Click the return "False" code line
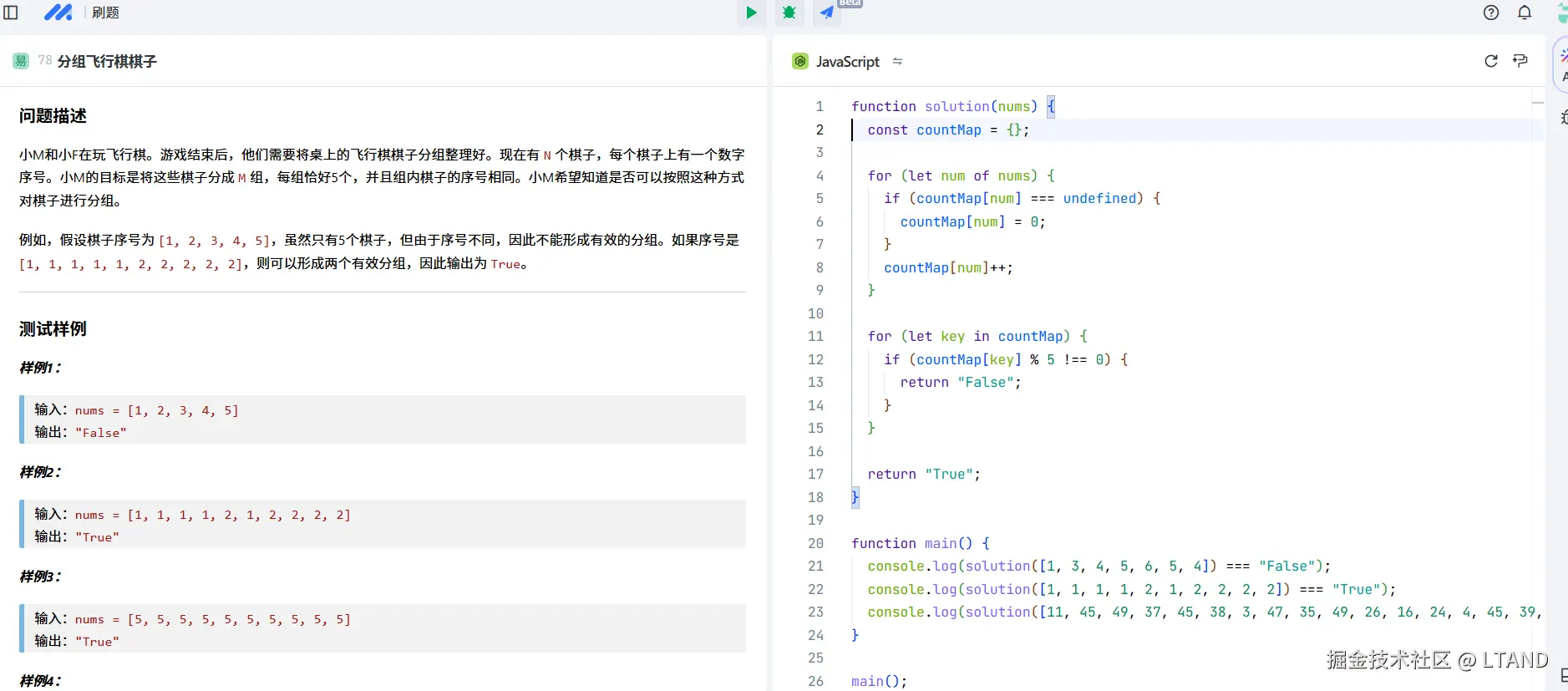 (x=960, y=382)
